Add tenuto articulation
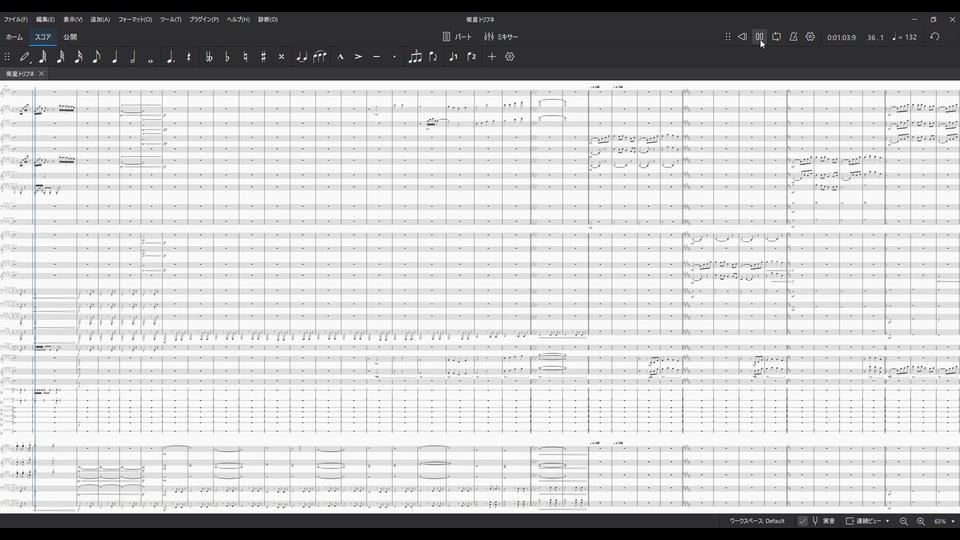 click(377, 57)
